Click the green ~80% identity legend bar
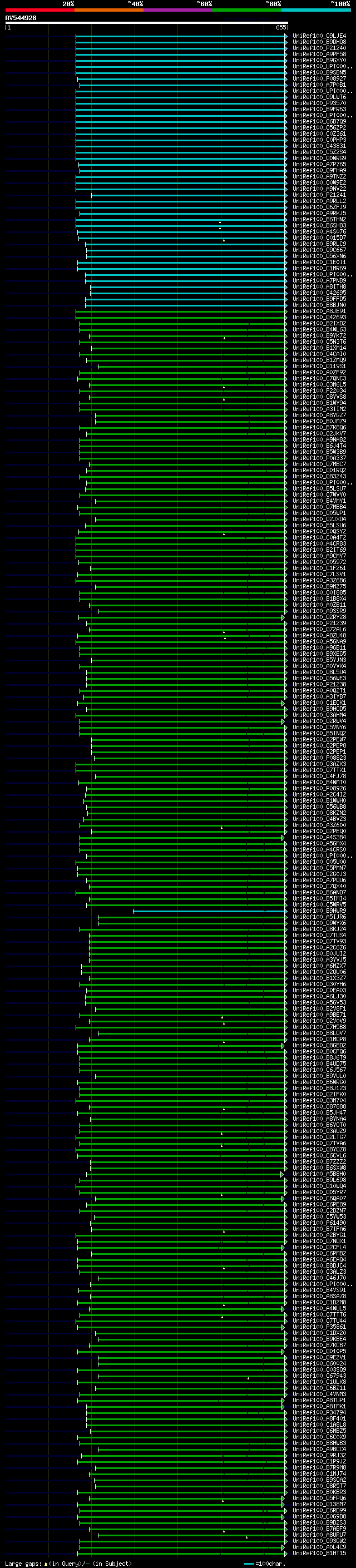Viewport: 356px width, 1568px height. [247, 10]
